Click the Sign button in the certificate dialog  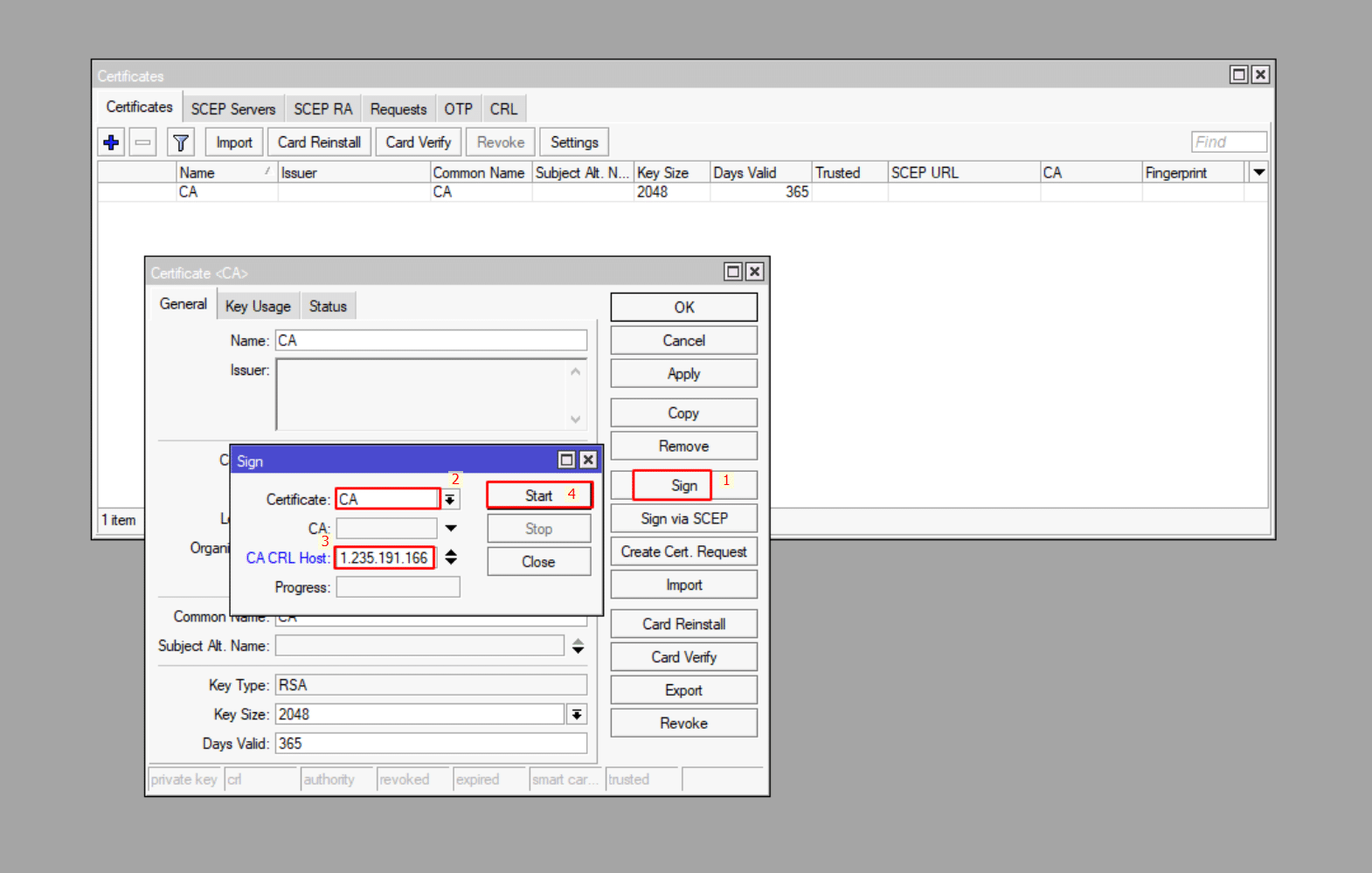684,485
